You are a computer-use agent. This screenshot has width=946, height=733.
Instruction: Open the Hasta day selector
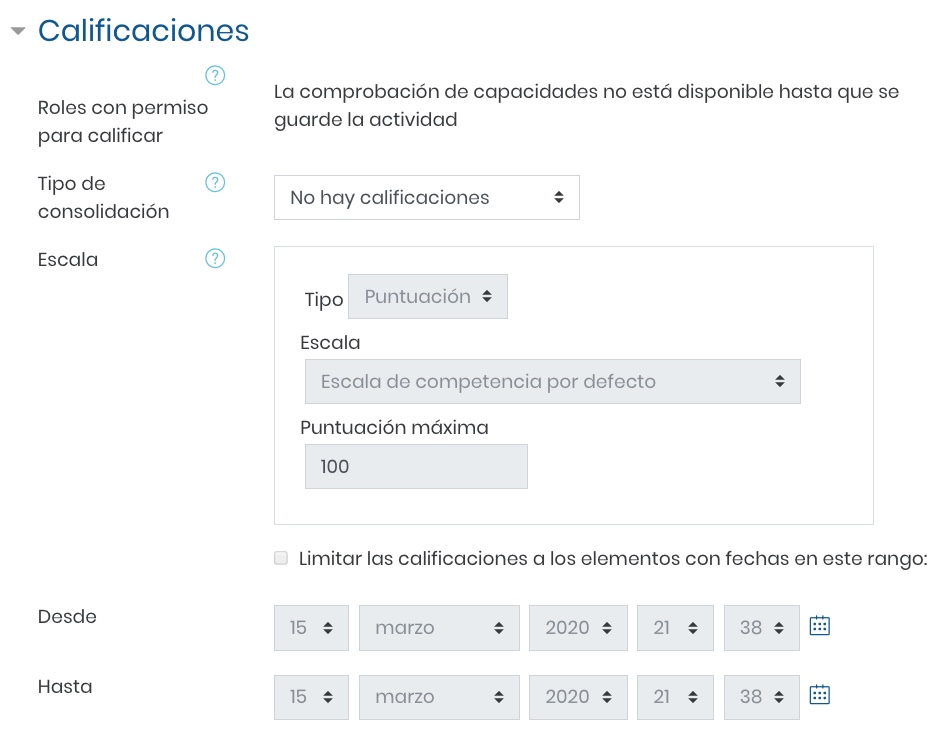311,697
